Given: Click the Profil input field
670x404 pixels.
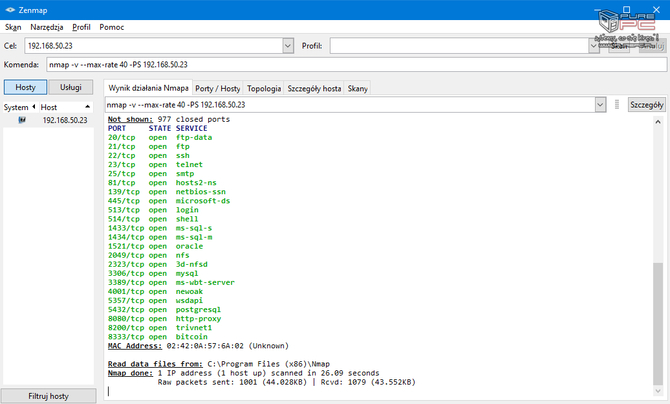Looking at the screenshot, I should pos(460,46).
